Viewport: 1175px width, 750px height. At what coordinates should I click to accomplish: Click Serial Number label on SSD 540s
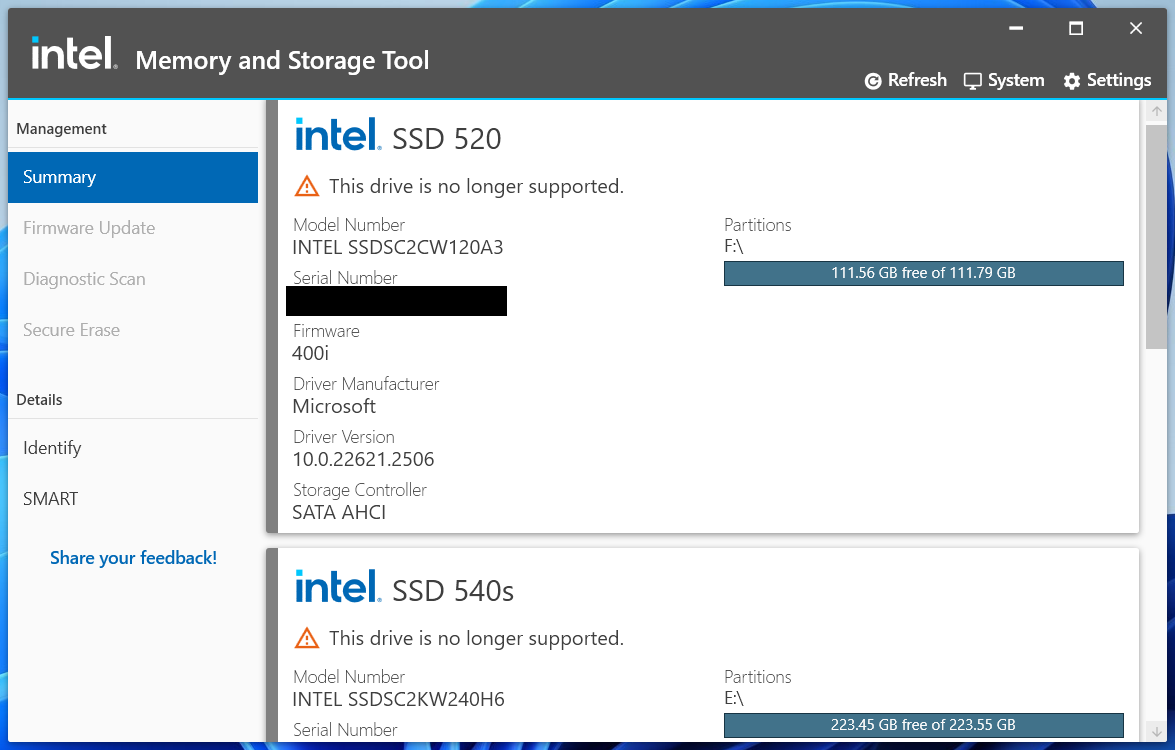(345, 730)
